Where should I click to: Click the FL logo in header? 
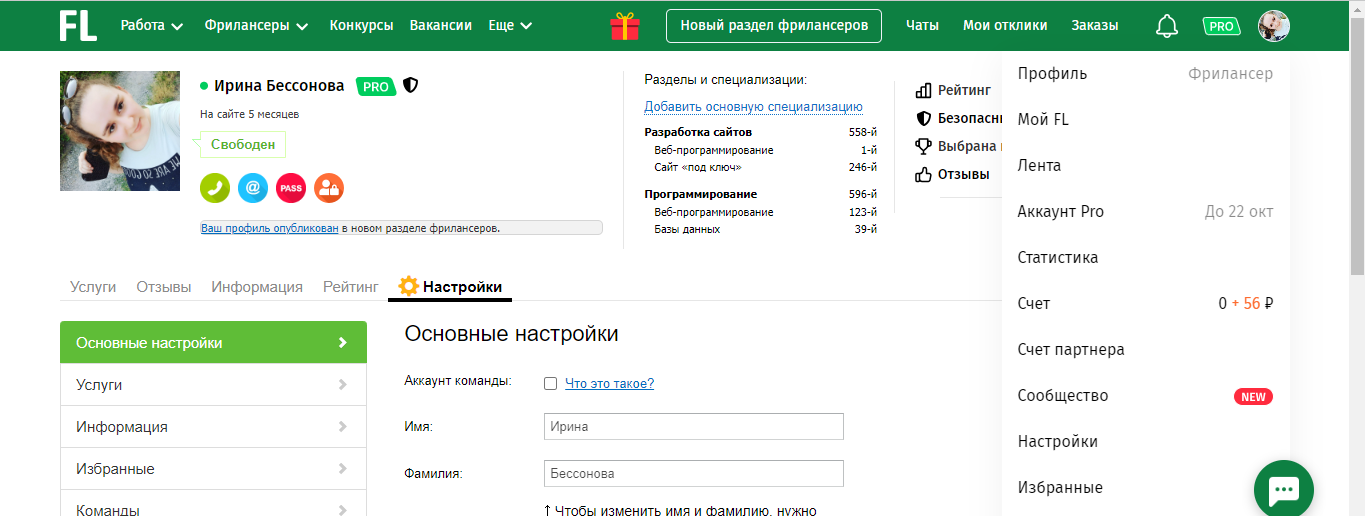click(78, 26)
